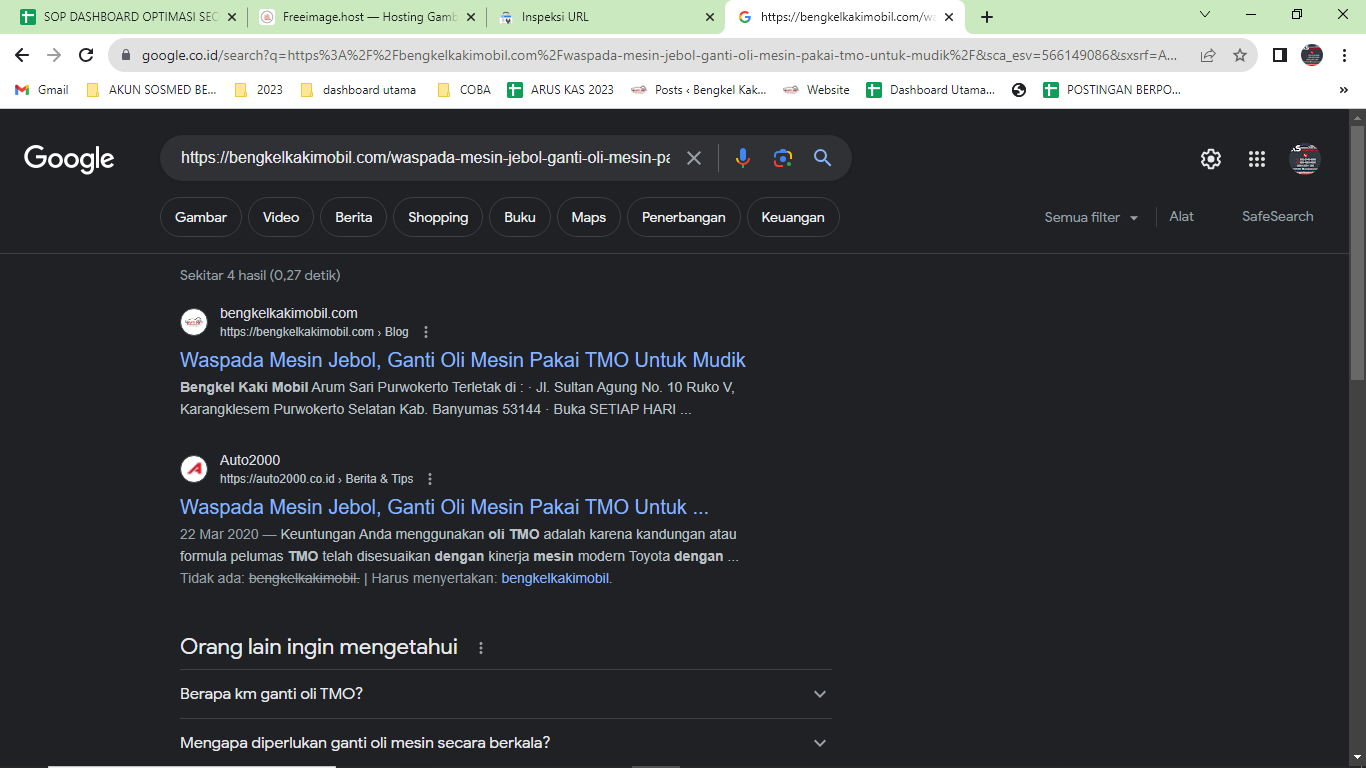Share this page via address bar icon

click(x=1208, y=56)
